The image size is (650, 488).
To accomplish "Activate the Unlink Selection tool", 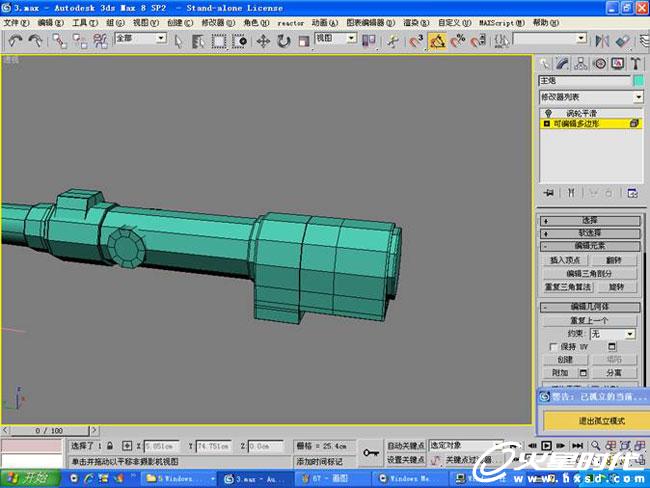I will point(80,41).
